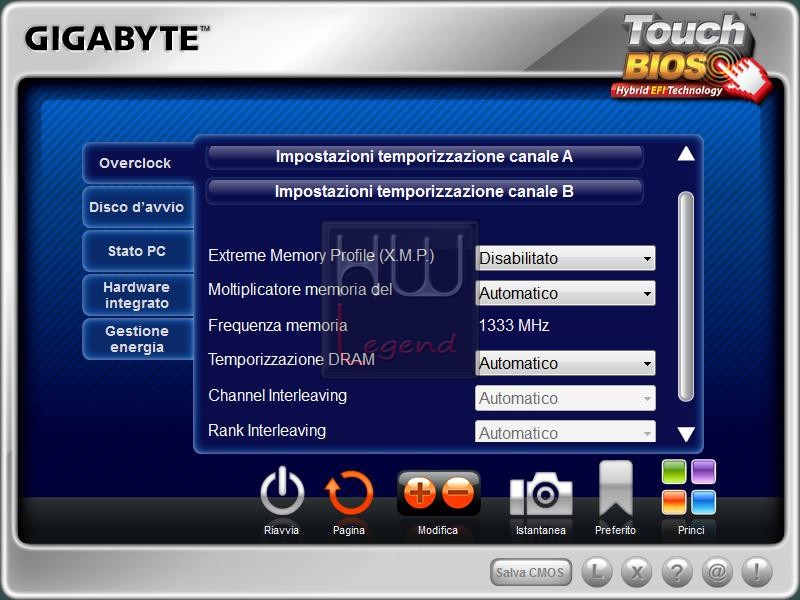Viewport: 800px width, 600px height.
Task: Click the orange square in Princi icon
Action: click(674, 502)
